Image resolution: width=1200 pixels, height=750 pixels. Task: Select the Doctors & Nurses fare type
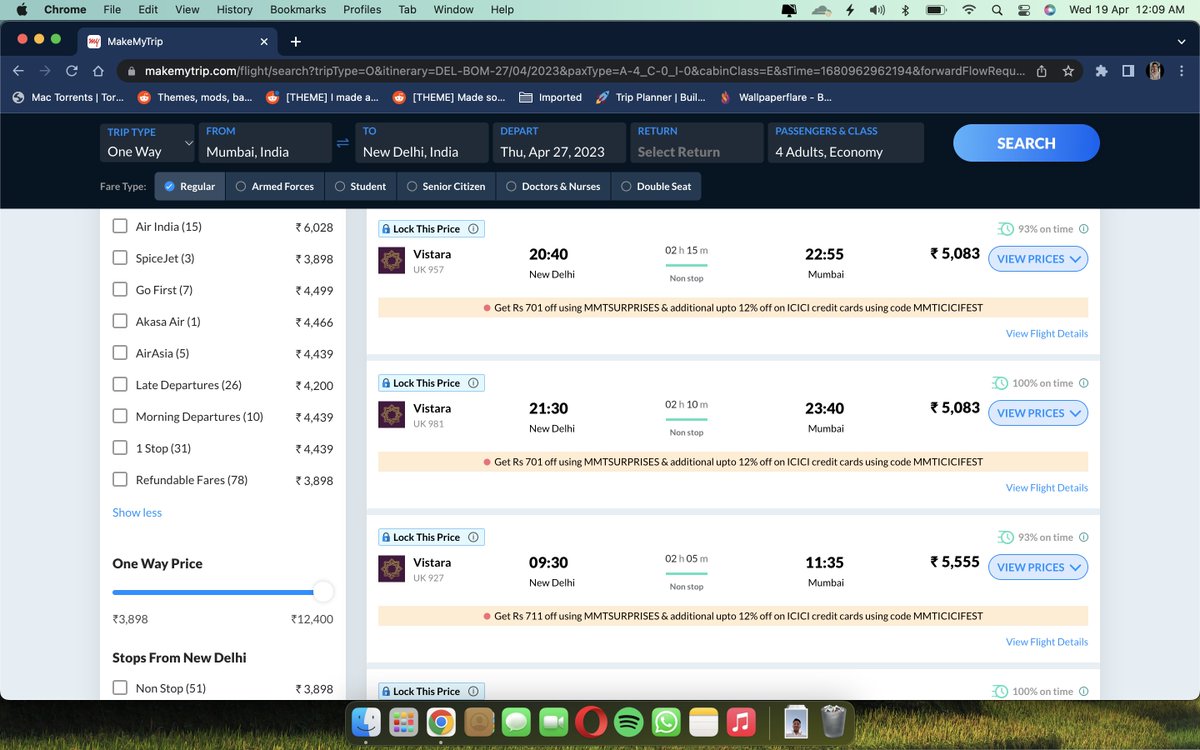click(554, 186)
